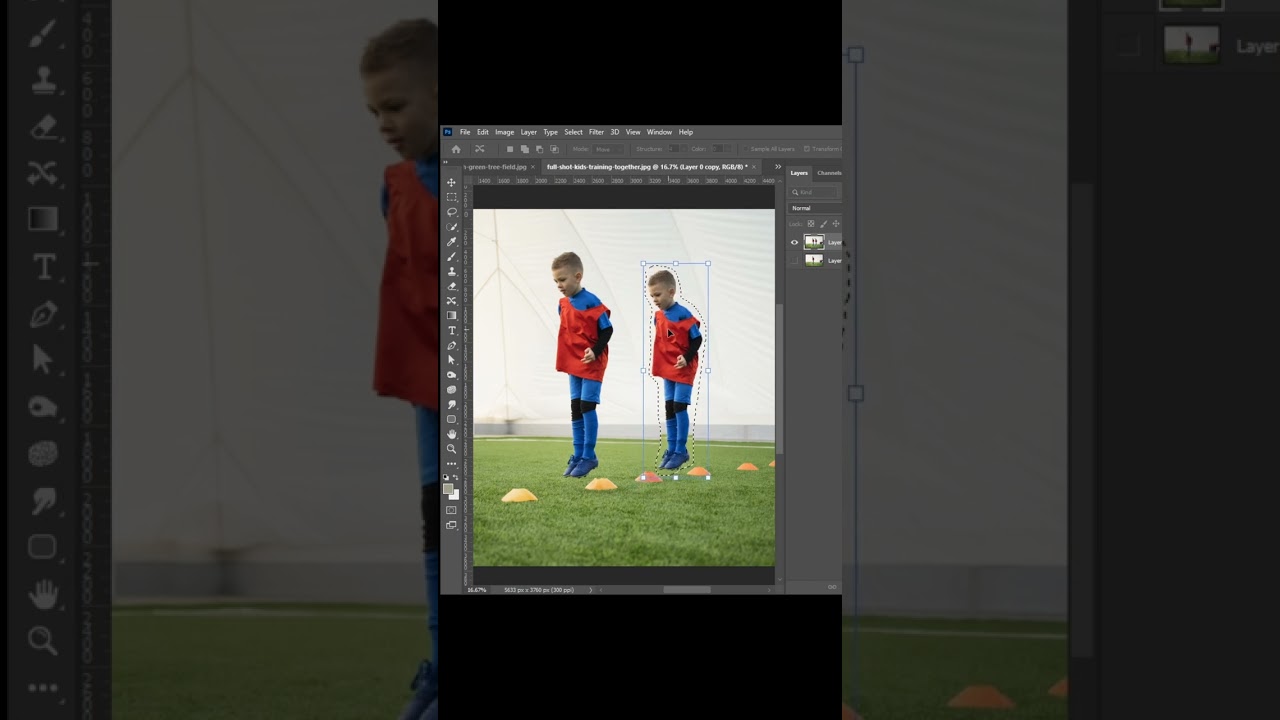1280x720 pixels.
Task: Select the Pen tool
Action: coord(451,346)
